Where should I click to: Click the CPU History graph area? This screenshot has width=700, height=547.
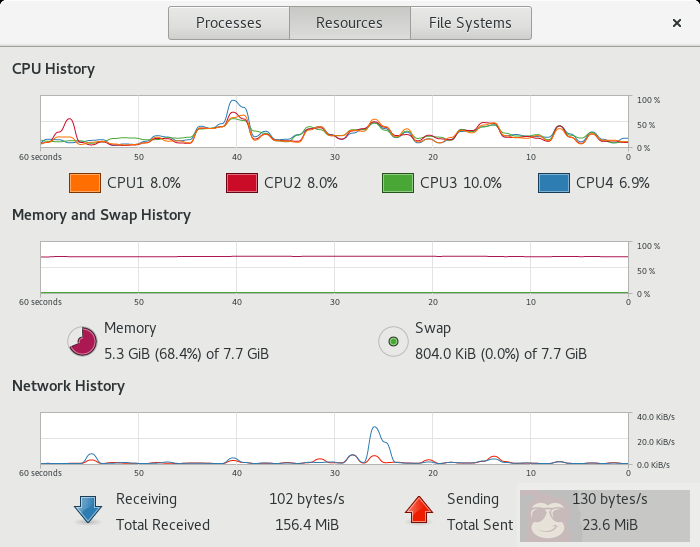tap(334, 122)
